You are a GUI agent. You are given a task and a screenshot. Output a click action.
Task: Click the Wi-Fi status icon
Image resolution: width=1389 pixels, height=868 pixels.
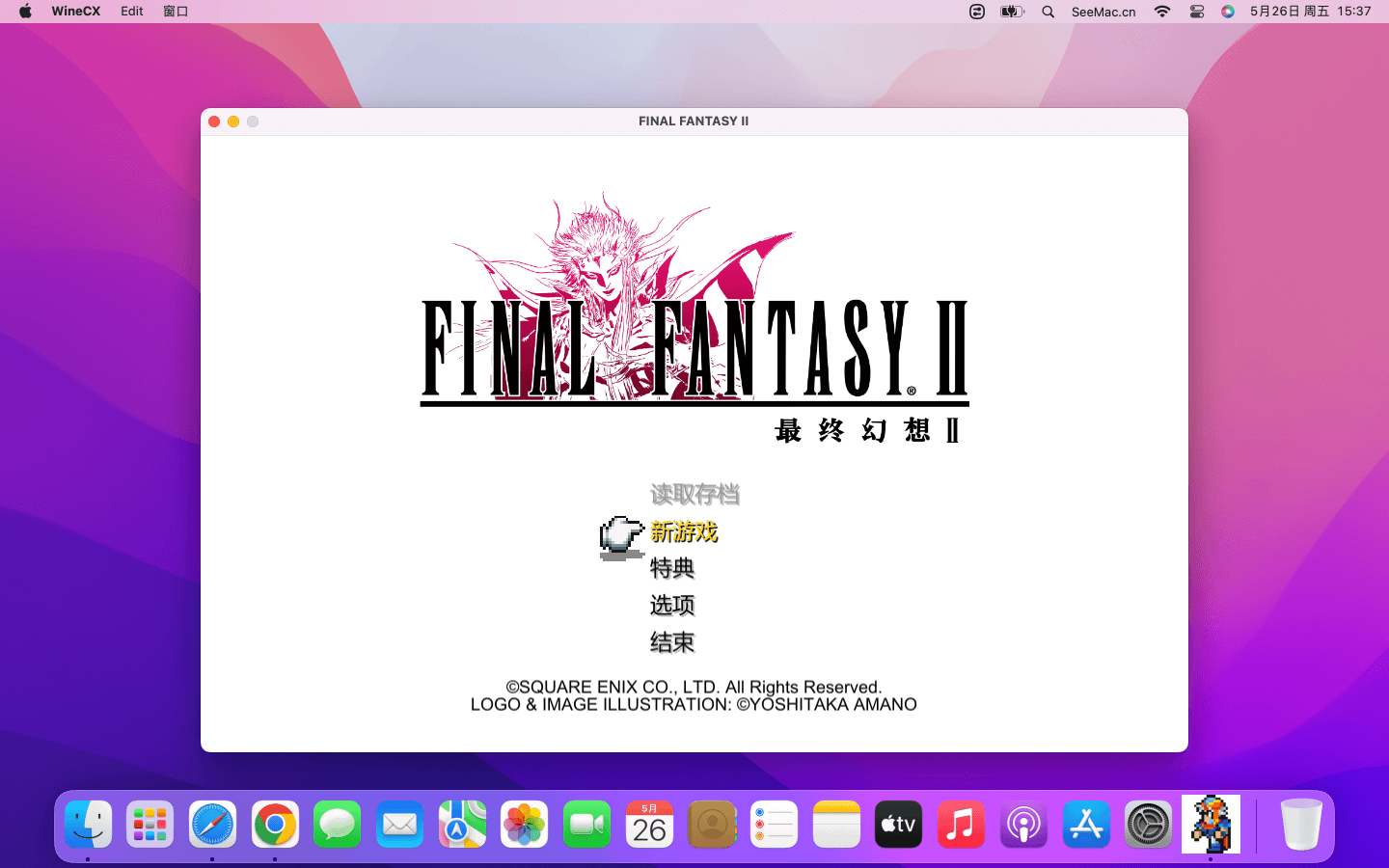1162,12
